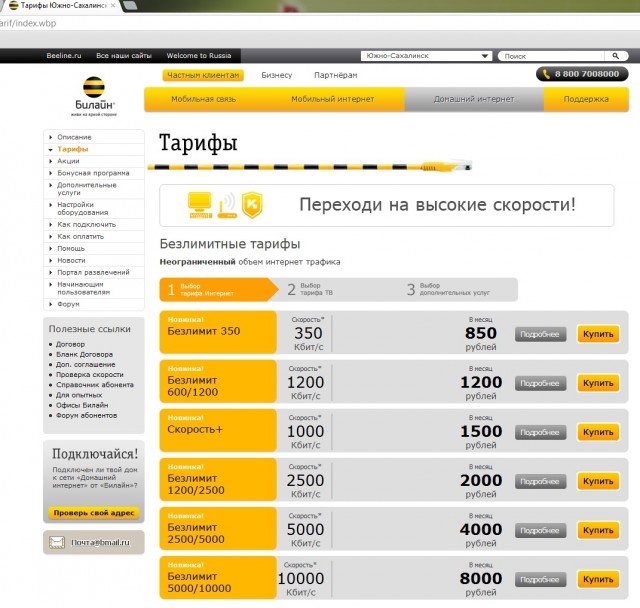
Task: Click the search magnifier icon
Action: click(616, 56)
